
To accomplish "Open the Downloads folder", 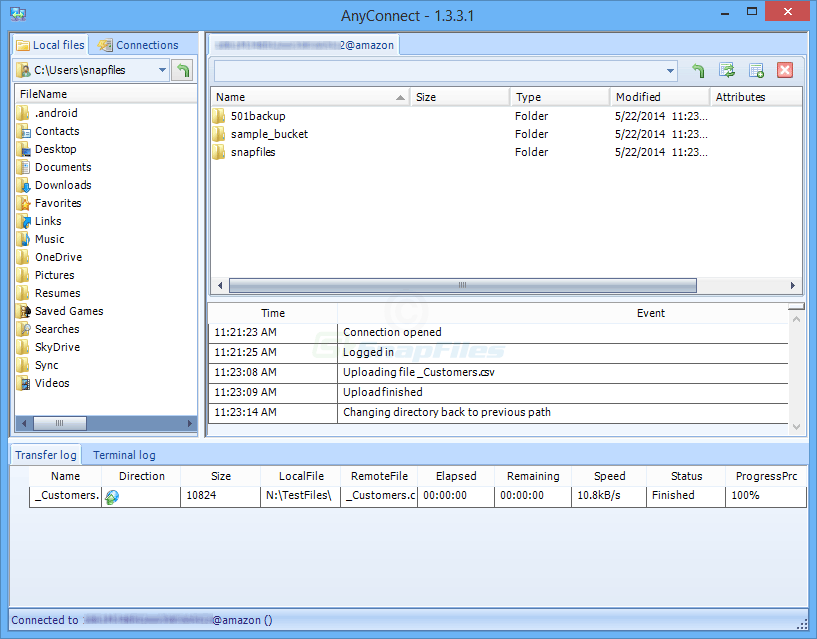I will (x=63, y=185).
